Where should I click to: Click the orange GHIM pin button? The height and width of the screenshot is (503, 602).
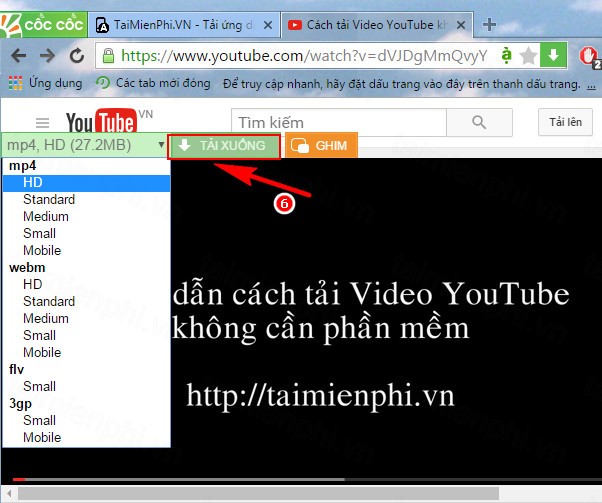(321, 146)
